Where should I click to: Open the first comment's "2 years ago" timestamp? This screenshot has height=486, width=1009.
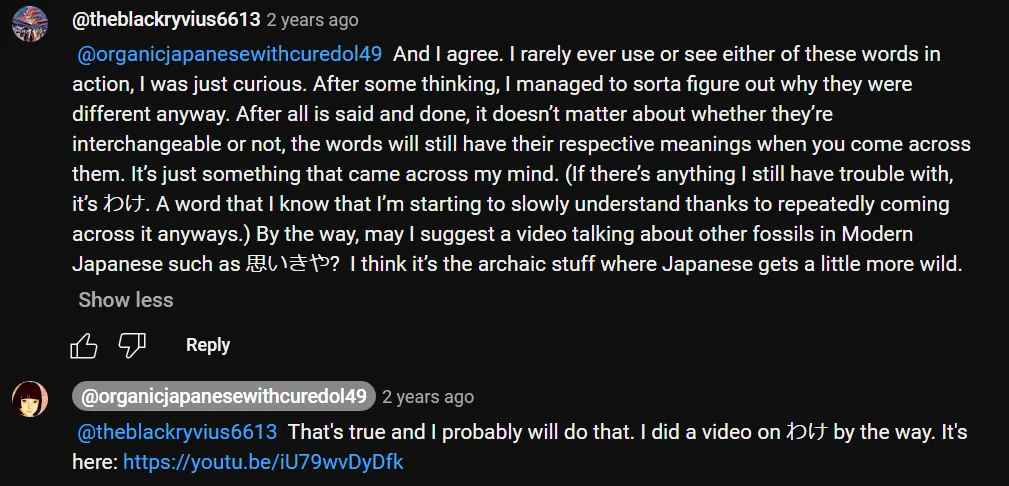click(313, 20)
